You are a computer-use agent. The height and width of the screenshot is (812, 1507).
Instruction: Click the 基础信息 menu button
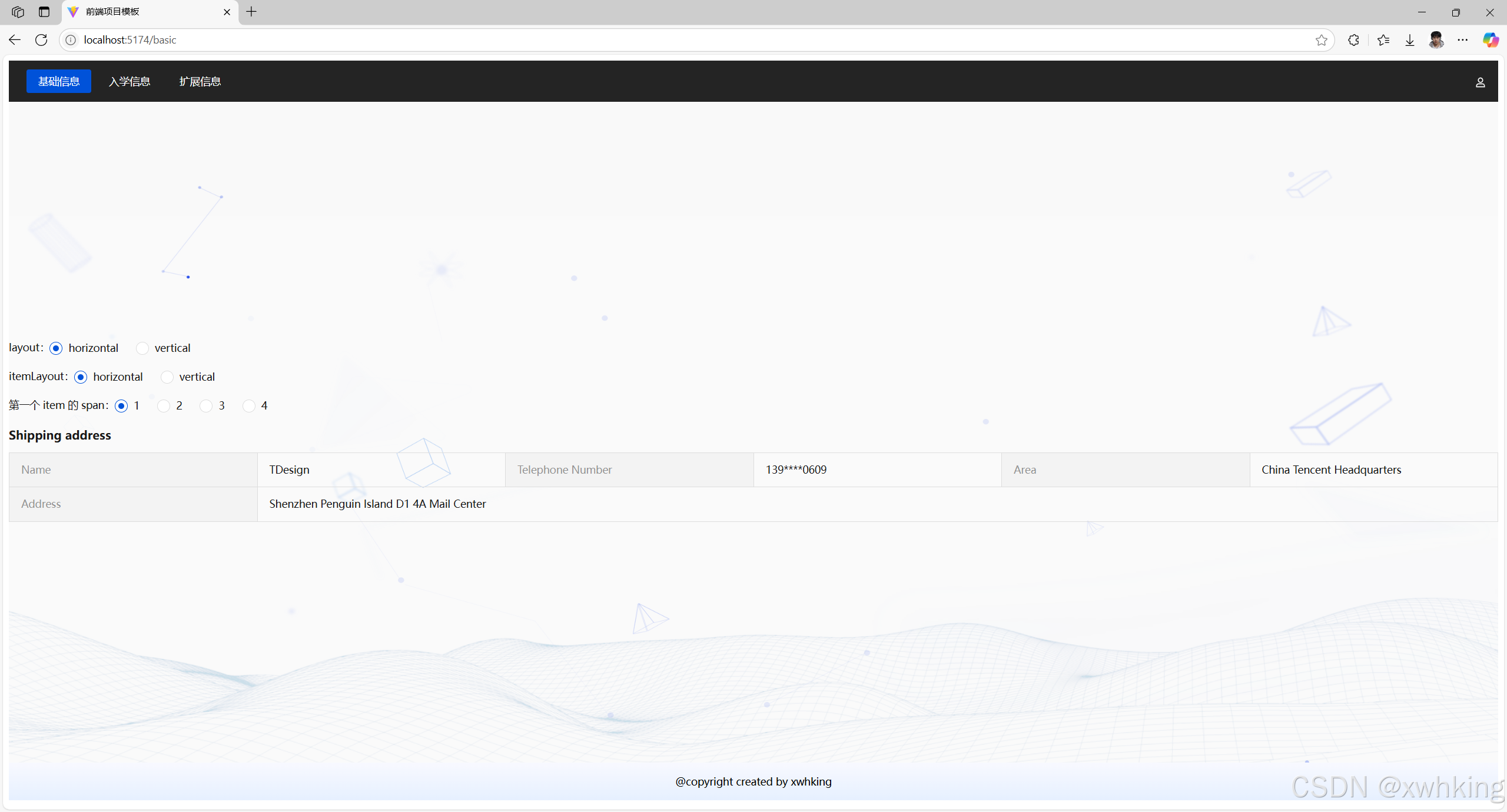pyautogui.click(x=59, y=82)
